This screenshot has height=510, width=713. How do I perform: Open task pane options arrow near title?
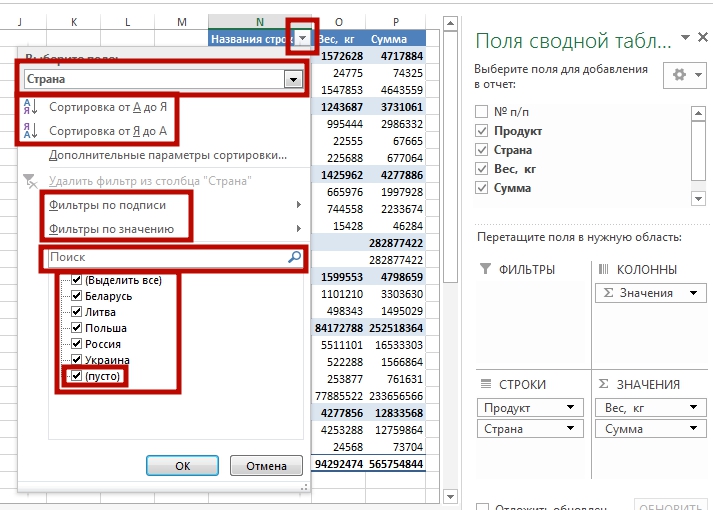click(686, 38)
